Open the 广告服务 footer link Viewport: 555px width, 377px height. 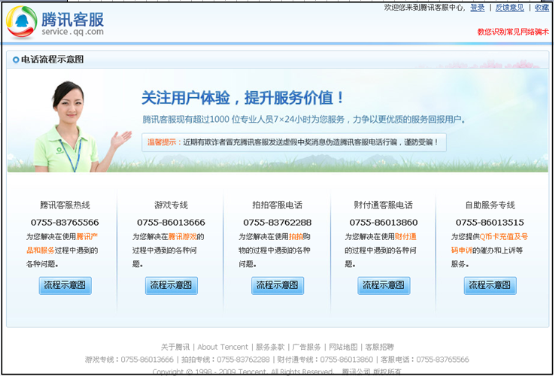pos(307,347)
